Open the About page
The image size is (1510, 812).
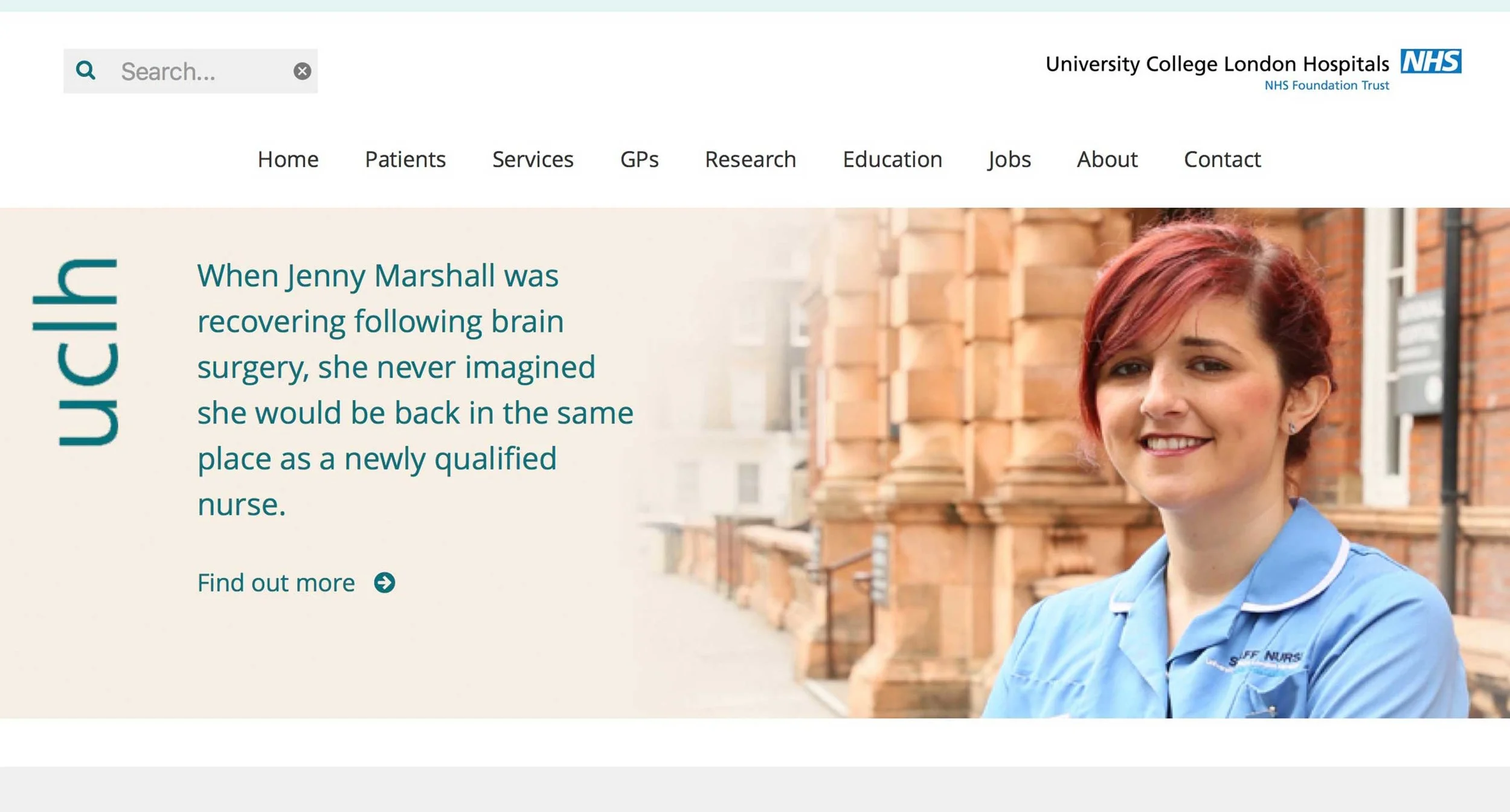1107,159
